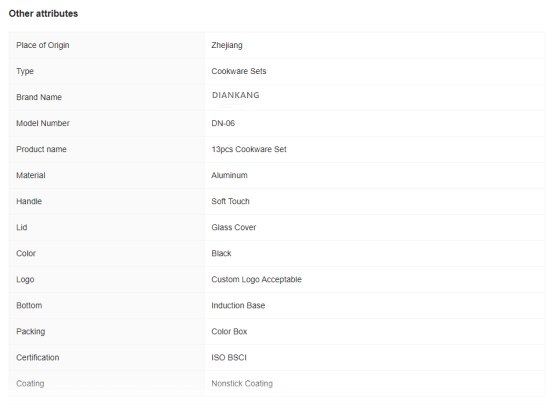
Task: Click the 'Other attributes' heading
Action: 43,13
